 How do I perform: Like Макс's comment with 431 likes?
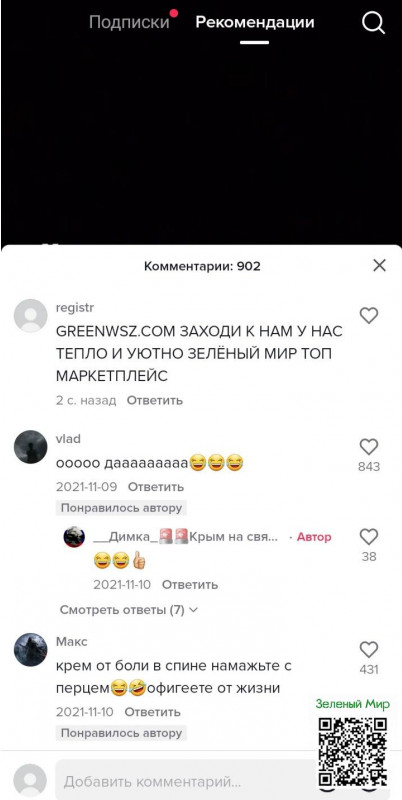coord(369,649)
